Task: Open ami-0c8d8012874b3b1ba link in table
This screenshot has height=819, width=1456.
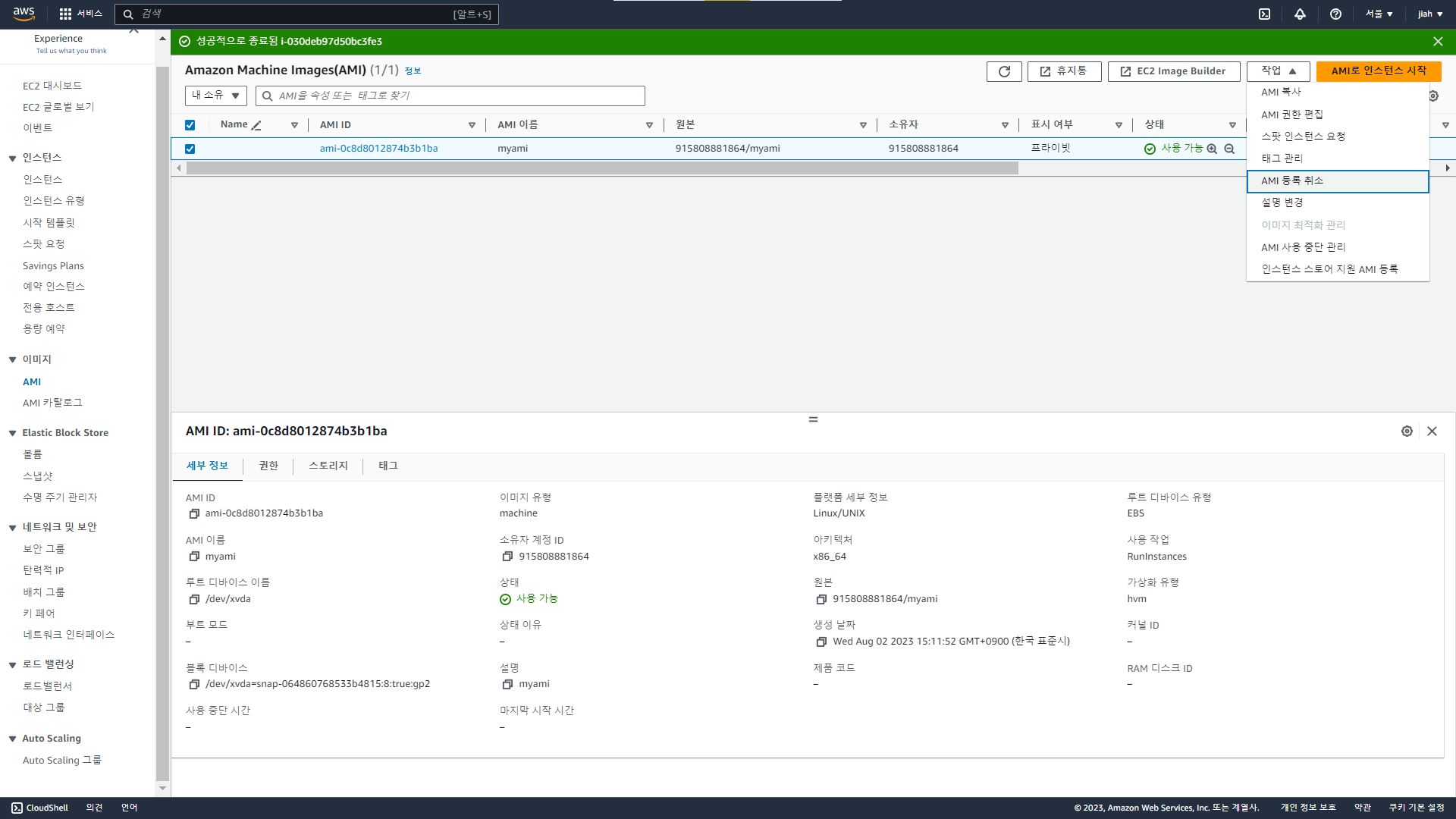Action: pyautogui.click(x=378, y=149)
